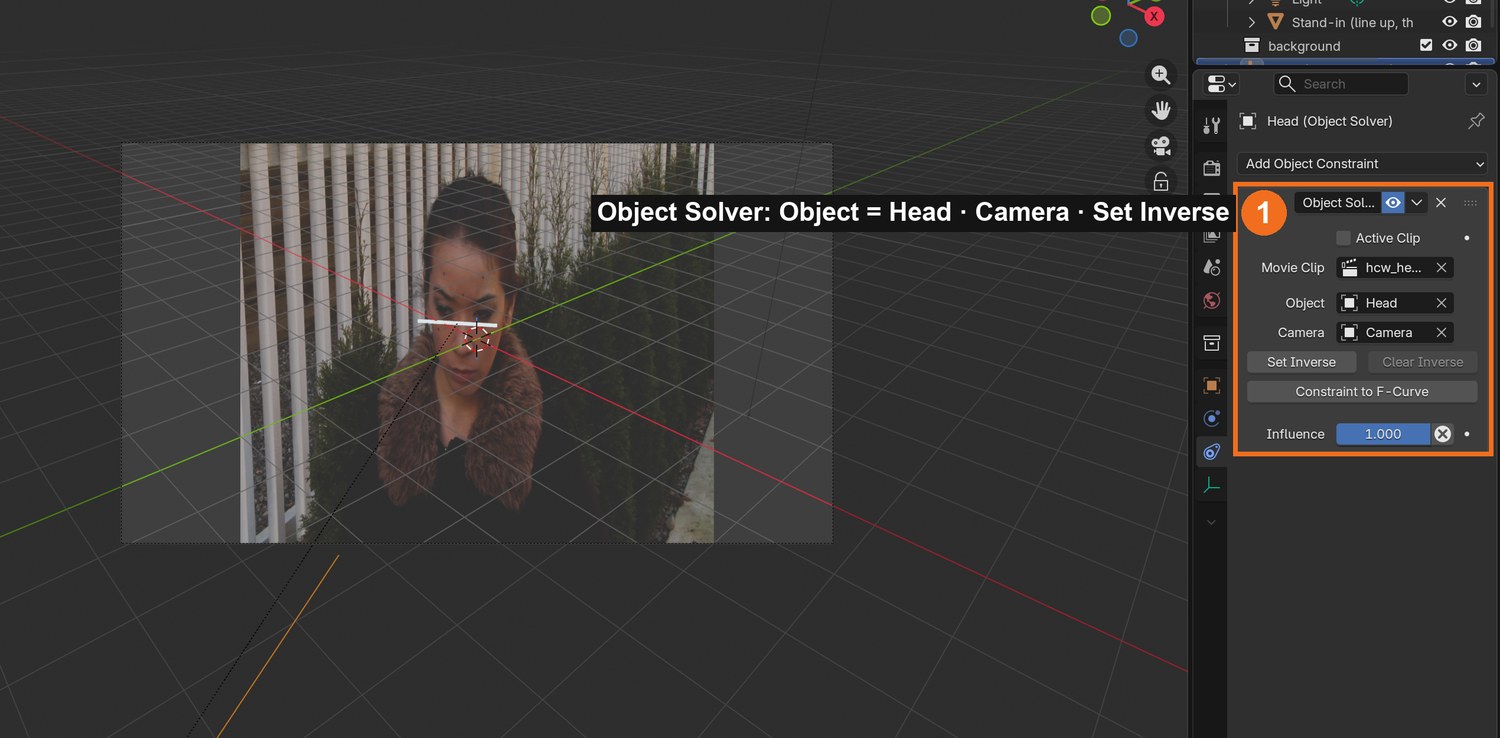Click the open padlock icon in the viewport
This screenshot has height=738, width=1500.
pos(1161,181)
